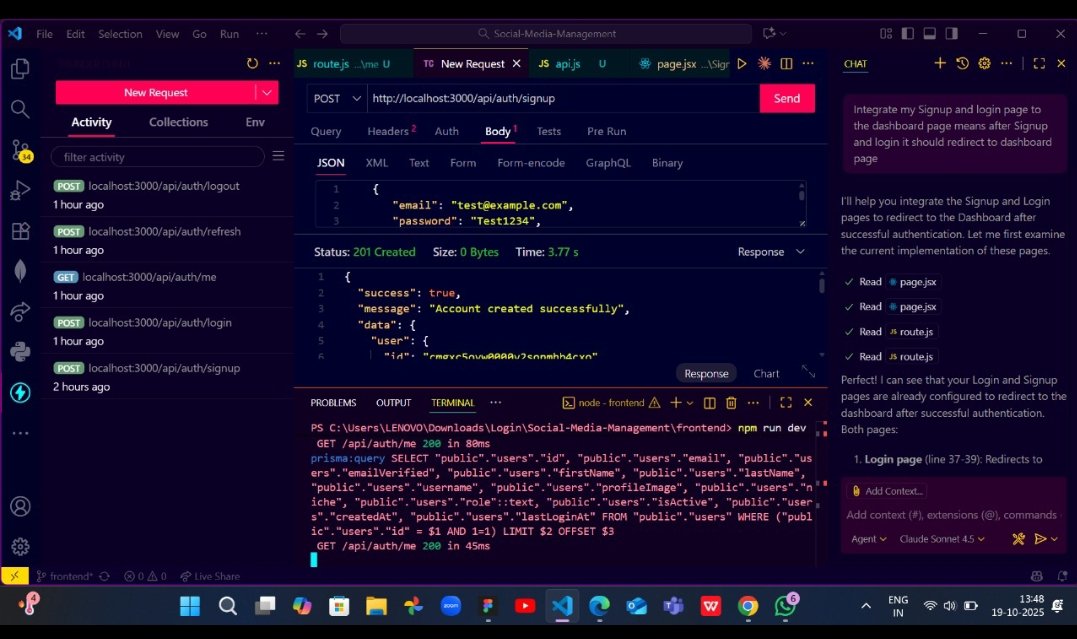Select the Thunder Client lightning icon
1077x639 pixels.
pos(21,392)
